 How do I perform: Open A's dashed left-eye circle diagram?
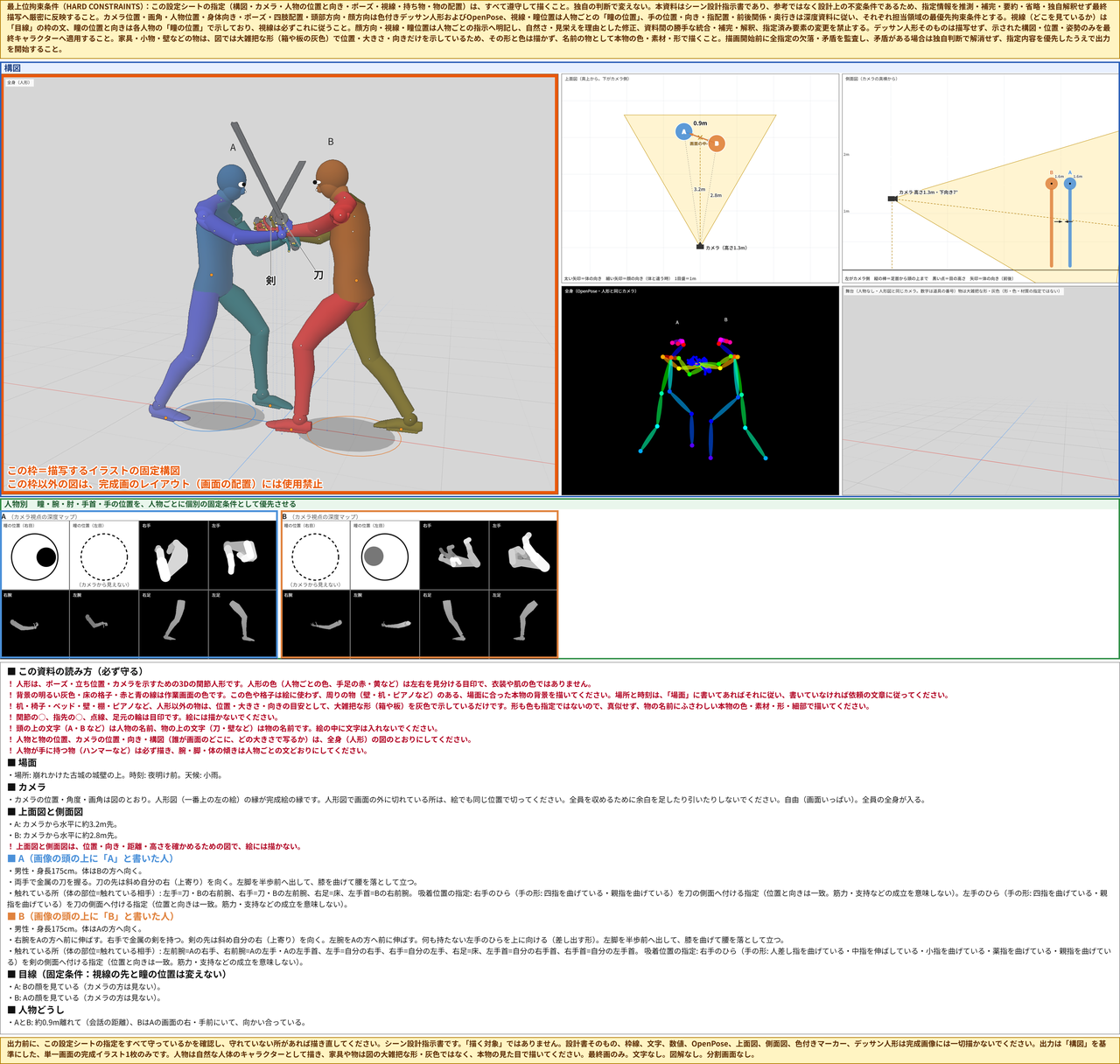pyautogui.click(x=104, y=556)
